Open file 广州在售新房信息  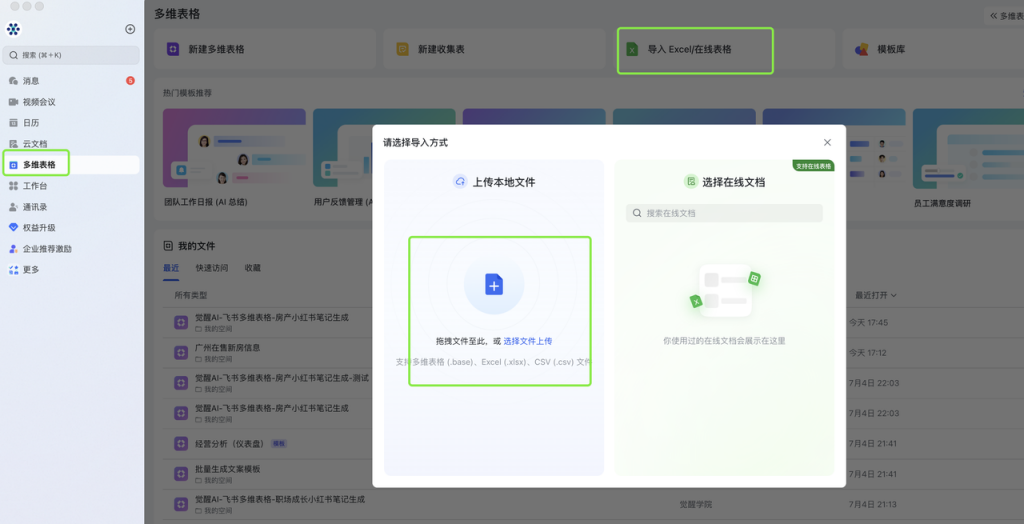click(227, 348)
